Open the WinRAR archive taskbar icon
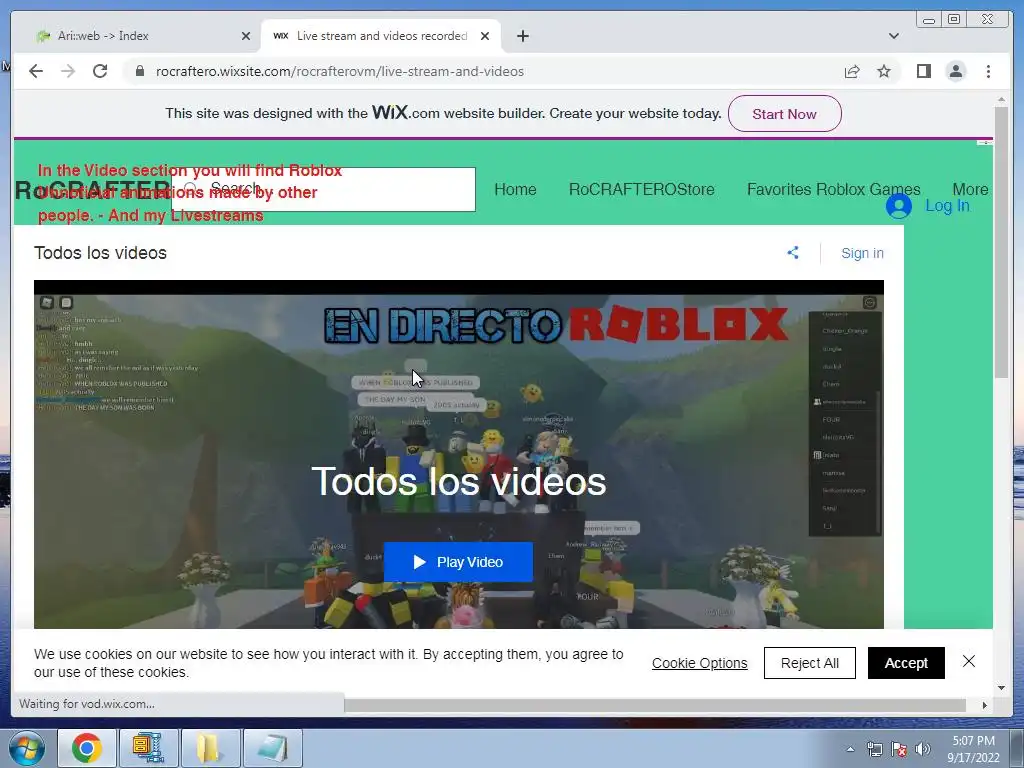Viewport: 1024px width, 768px height. [x=148, y=748]
